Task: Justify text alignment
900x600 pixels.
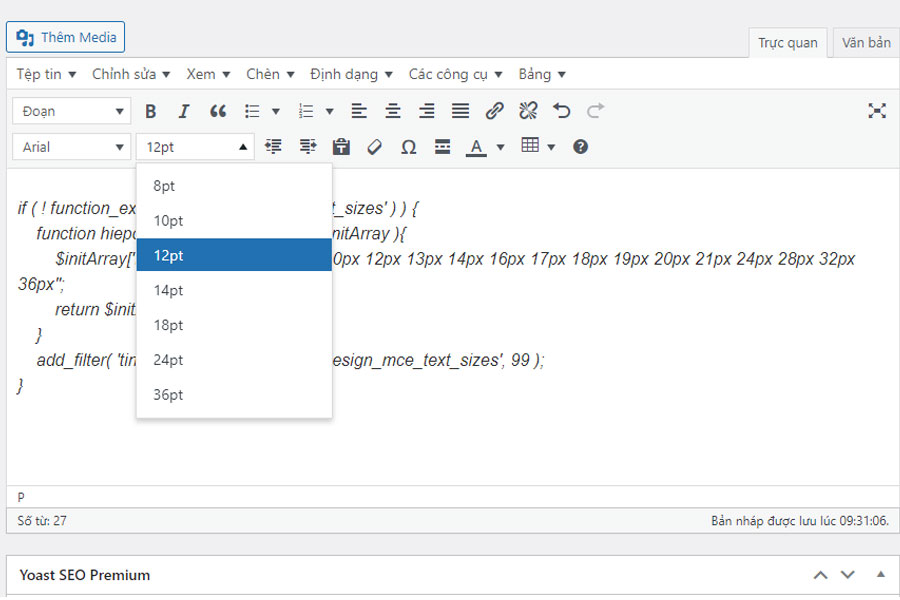Action: pos(460,111)
